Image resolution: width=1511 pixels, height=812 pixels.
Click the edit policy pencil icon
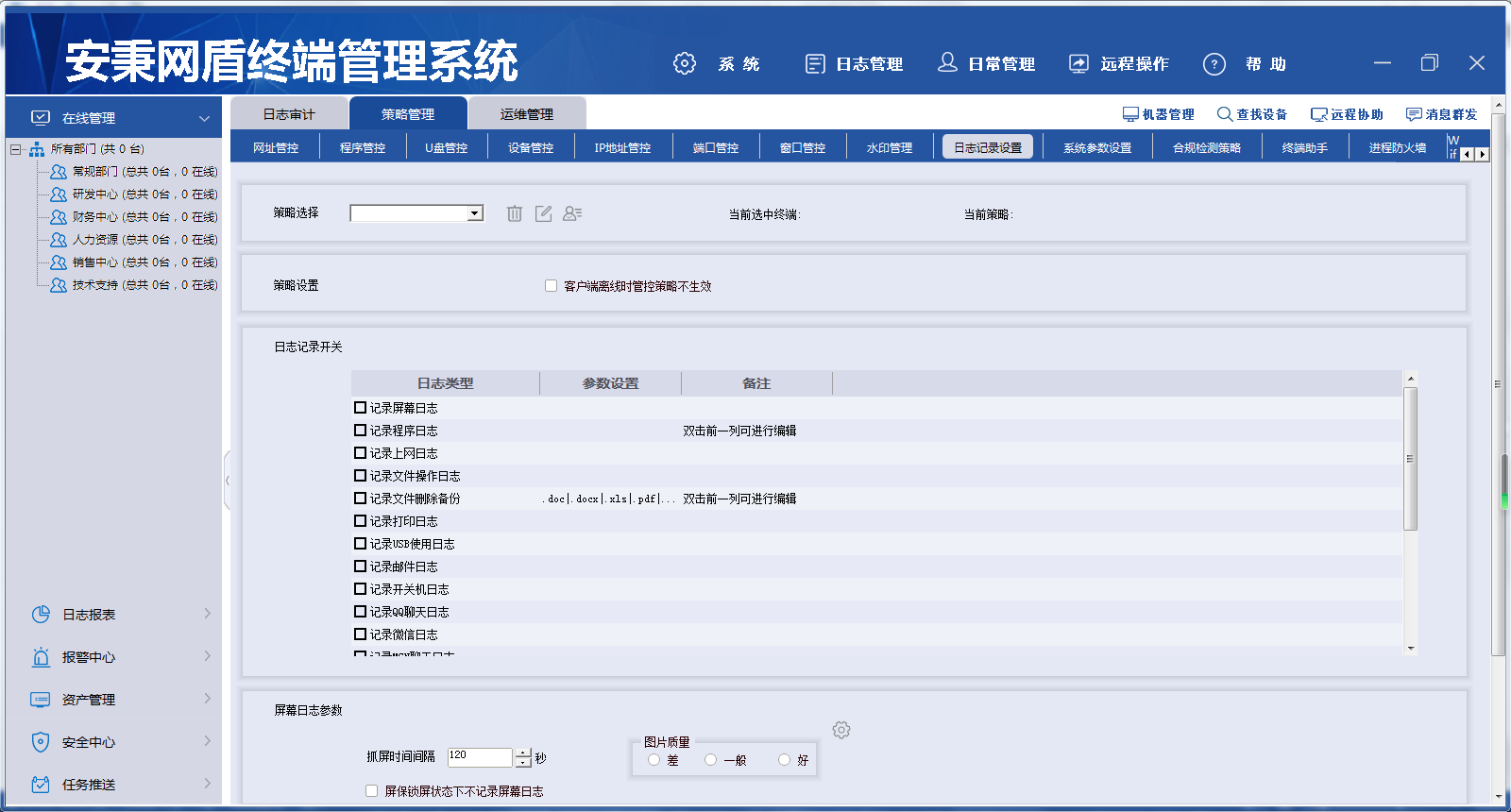543,213
